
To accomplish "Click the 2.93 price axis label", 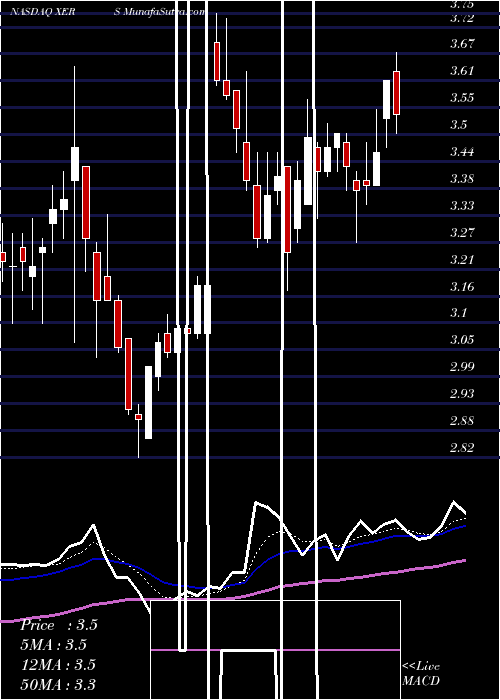I will click(x=462, y=393).
